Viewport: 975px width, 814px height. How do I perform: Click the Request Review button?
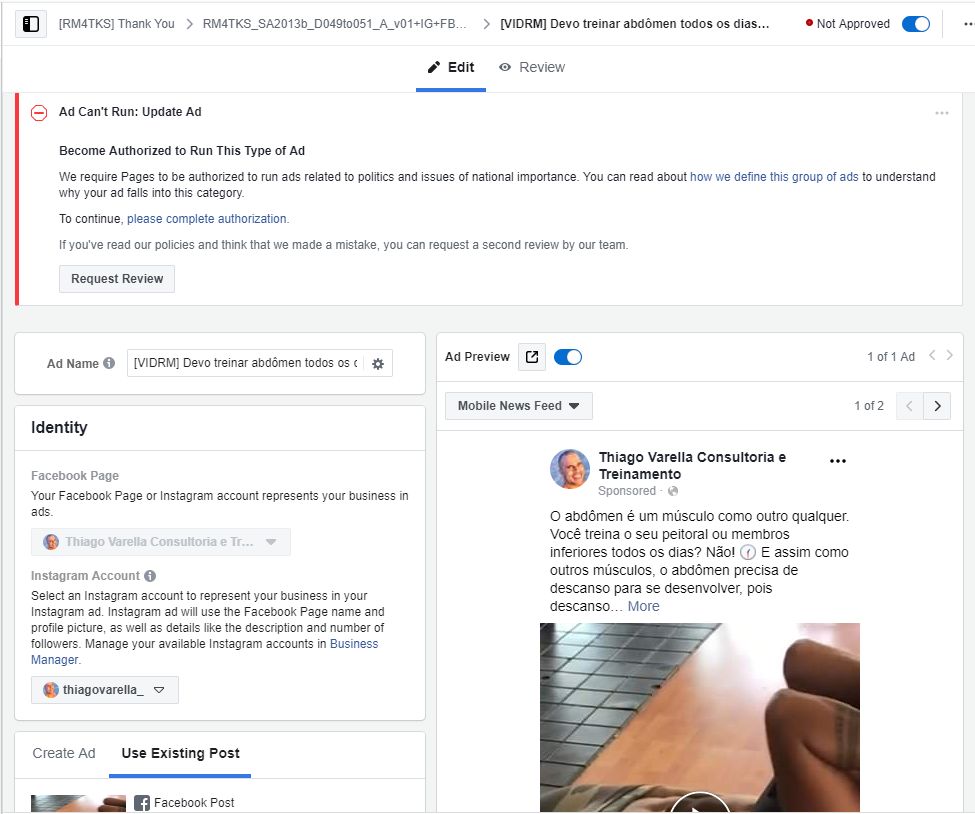click(117, 279)
